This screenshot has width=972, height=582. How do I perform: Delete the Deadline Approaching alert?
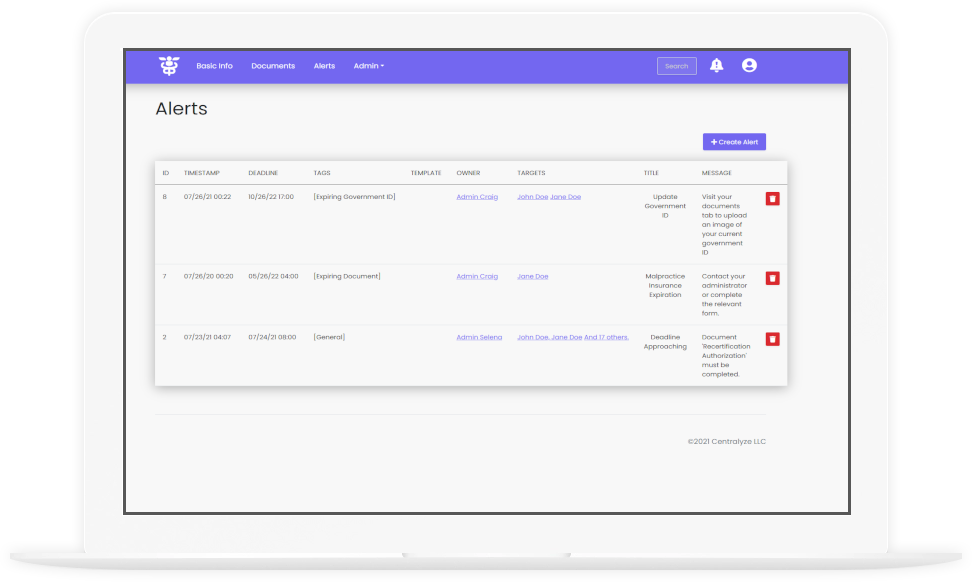click(773, 339)
